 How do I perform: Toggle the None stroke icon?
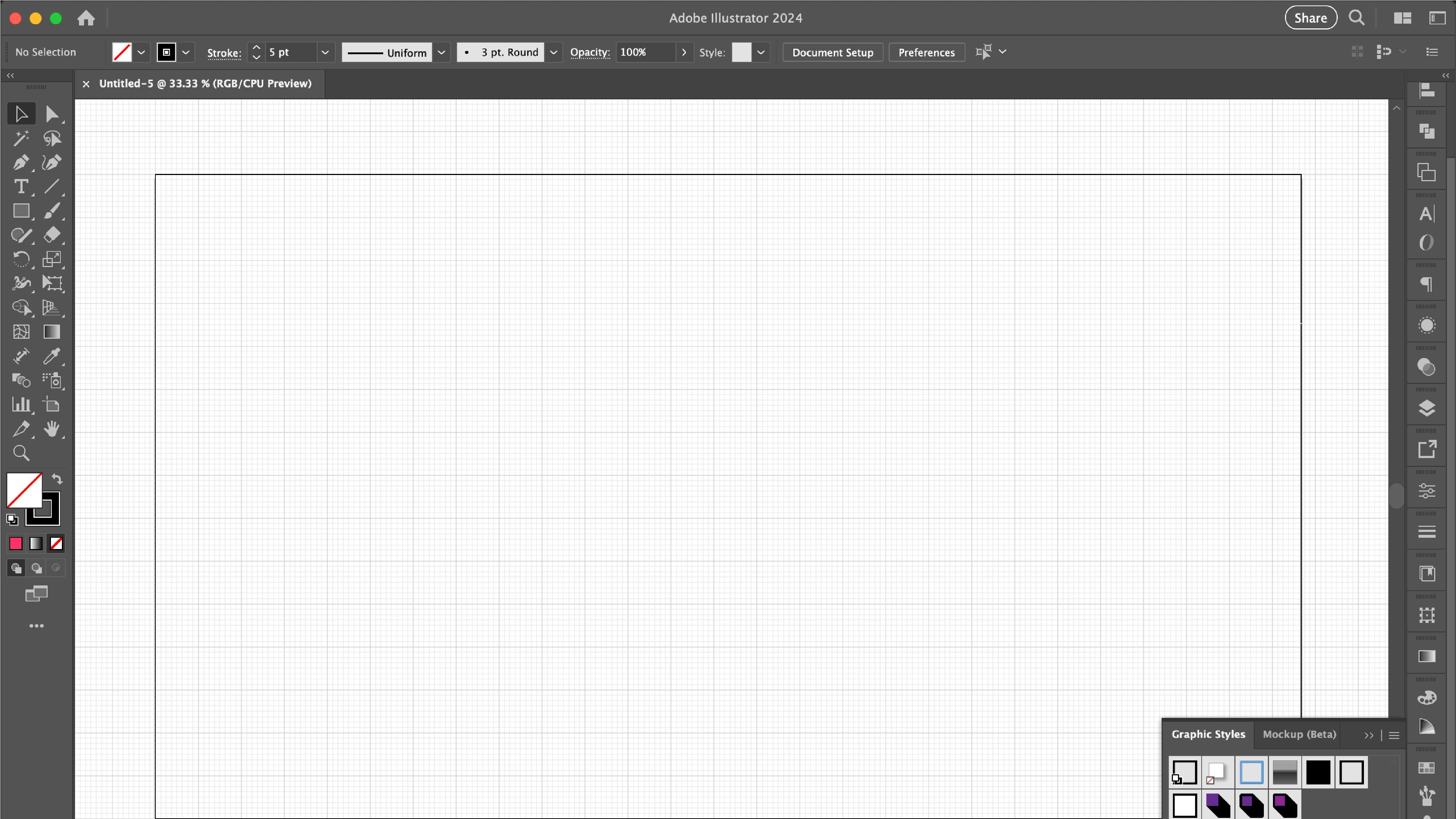coord(55,543)
